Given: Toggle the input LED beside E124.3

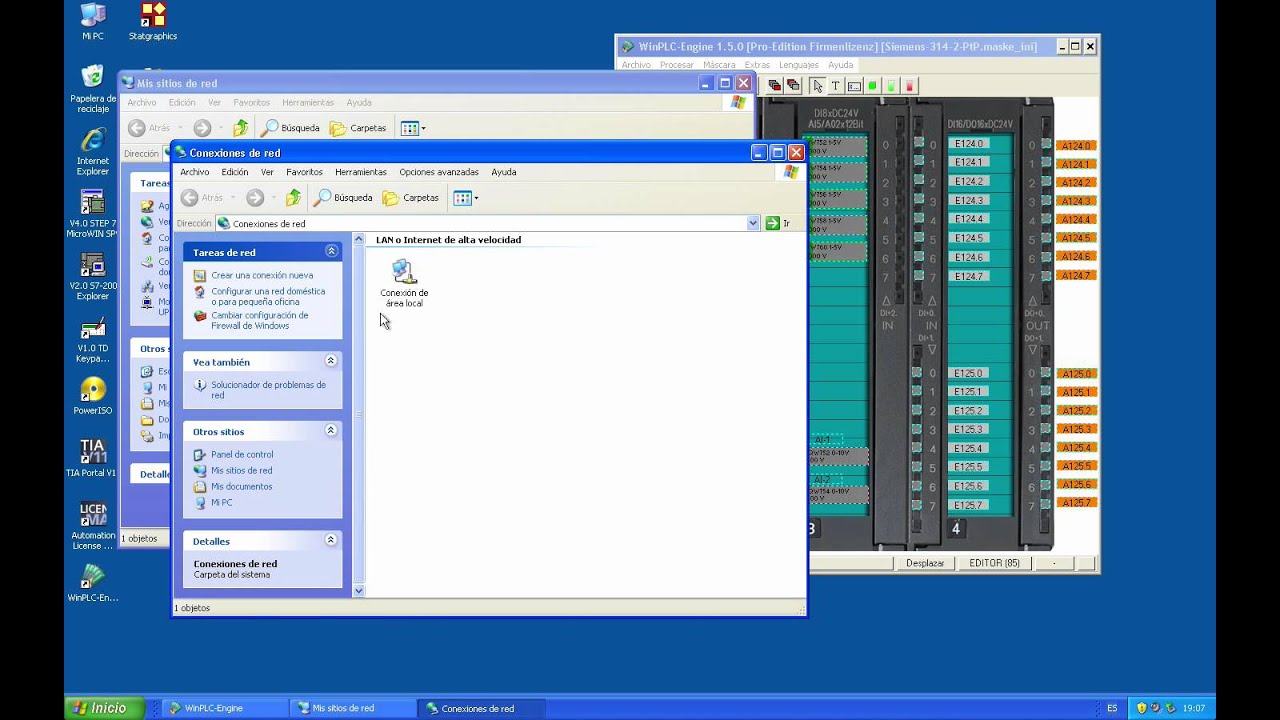Looking at the screenshot, I should [917, 201].
